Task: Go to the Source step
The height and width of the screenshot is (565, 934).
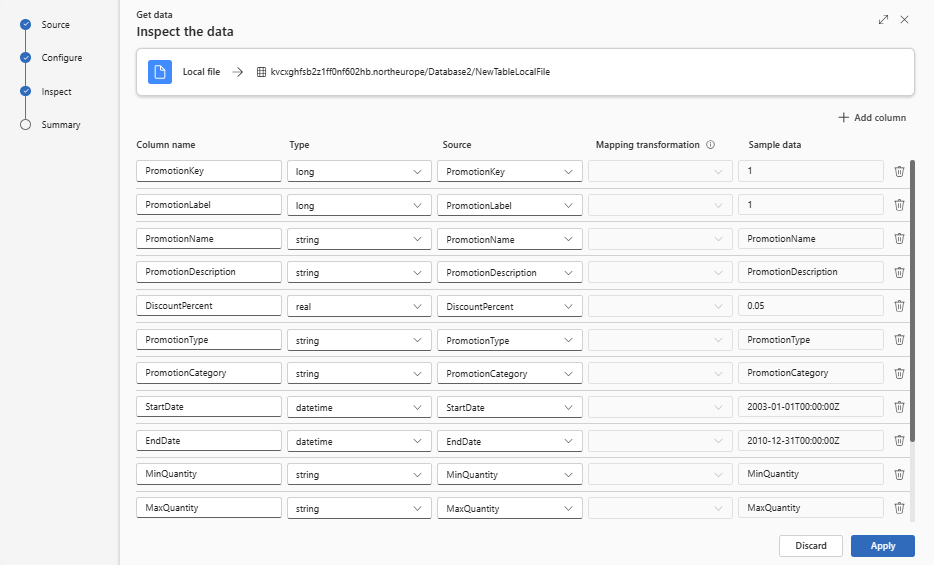Action: [x=55, y=24]
